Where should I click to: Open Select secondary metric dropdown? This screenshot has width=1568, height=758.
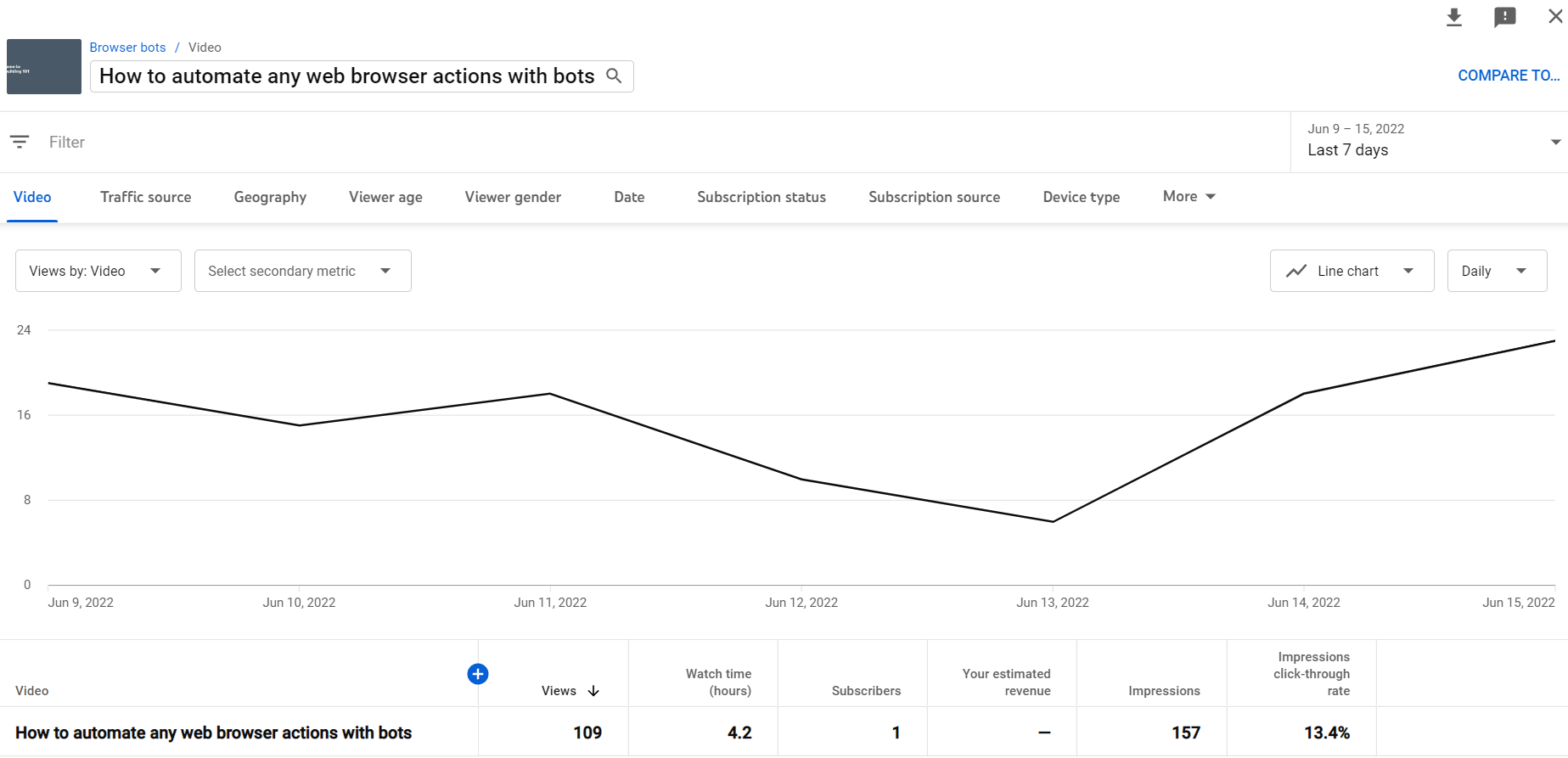(302, 271)
